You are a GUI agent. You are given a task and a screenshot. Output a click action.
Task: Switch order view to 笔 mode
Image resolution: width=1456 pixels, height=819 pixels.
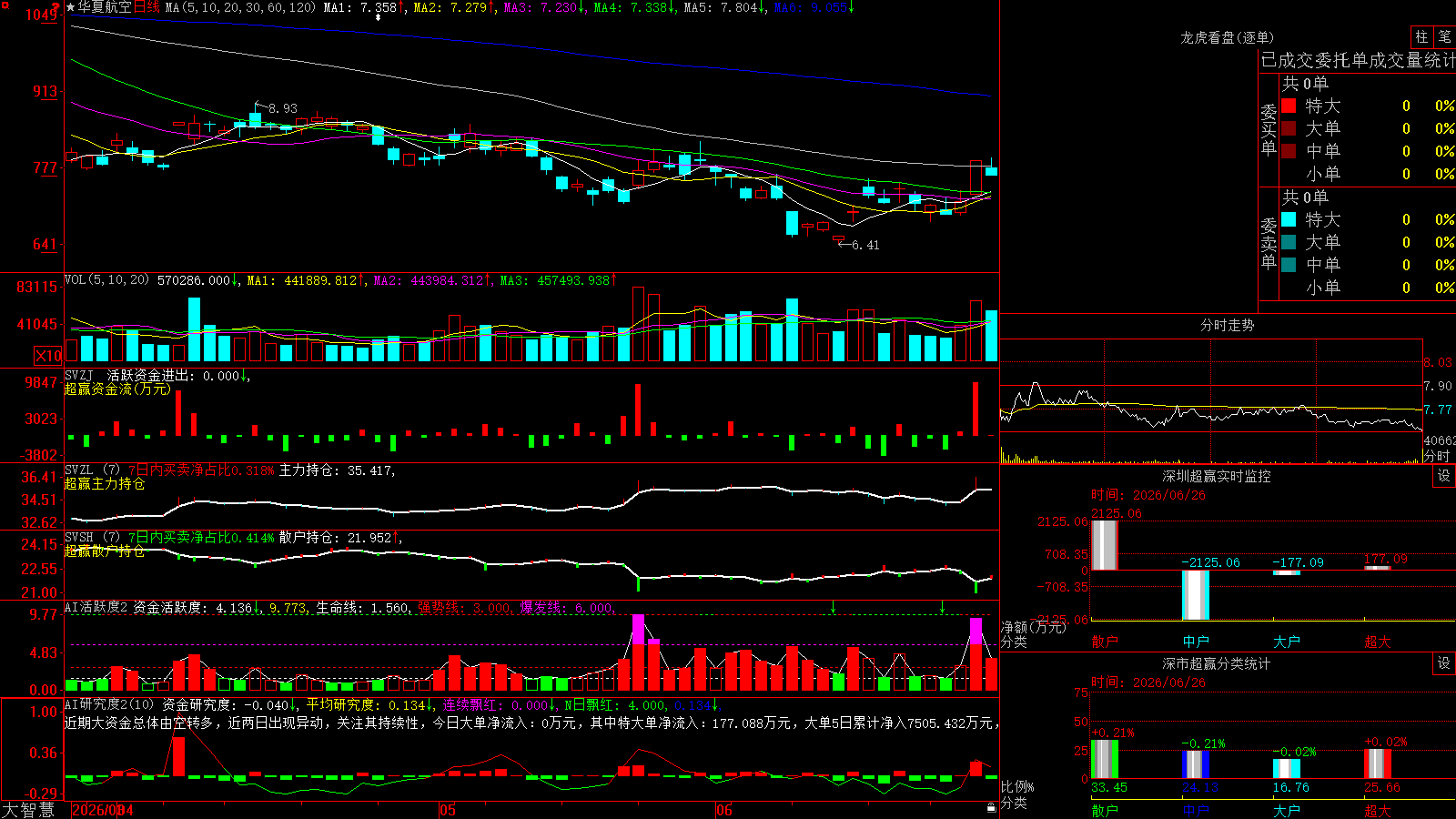[x=1444, y=36]
